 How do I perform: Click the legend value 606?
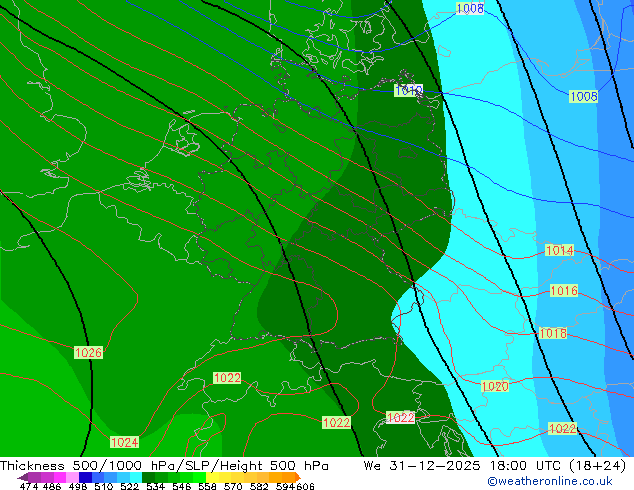305,486
